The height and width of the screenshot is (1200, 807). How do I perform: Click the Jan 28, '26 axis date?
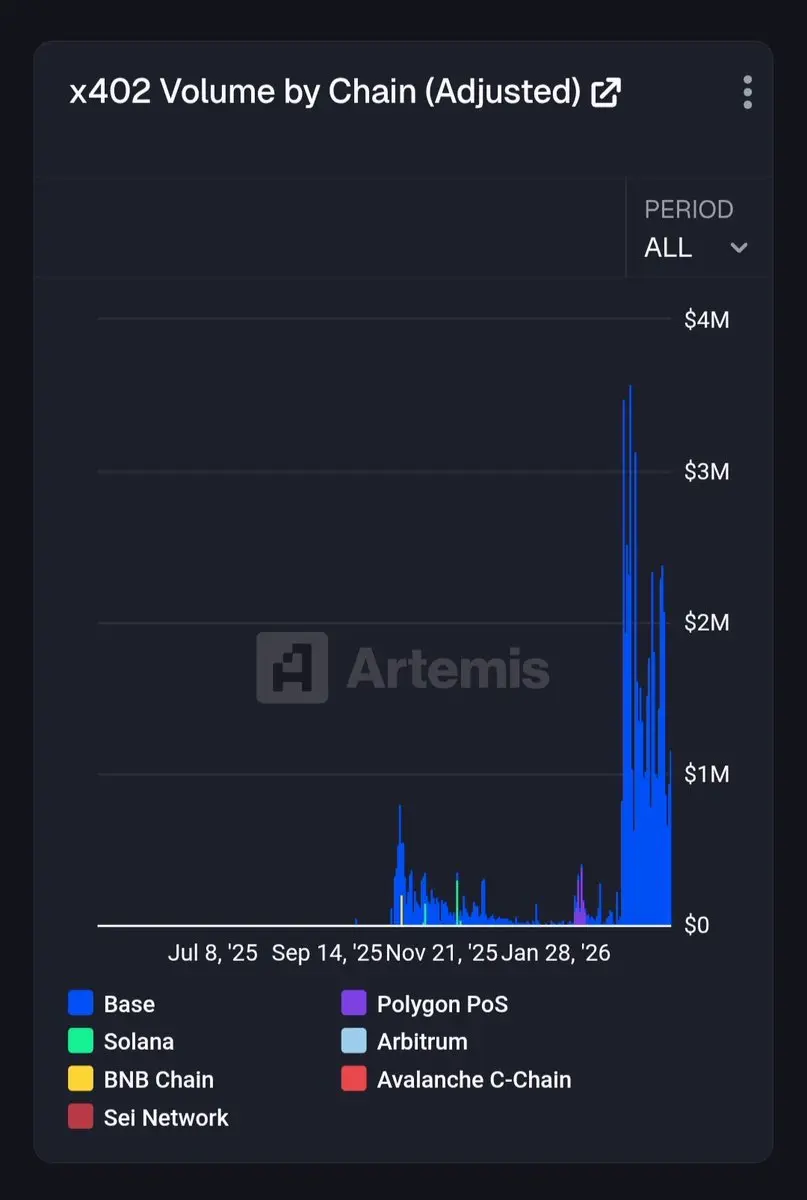point(556,953)
